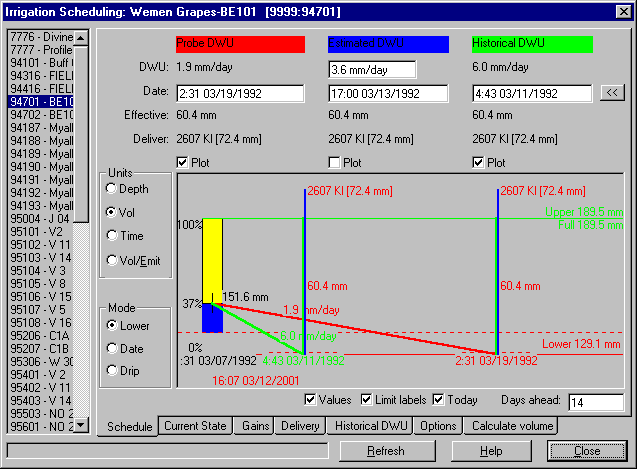Click the Probe date field 2:31 03/19/1992

240,93
